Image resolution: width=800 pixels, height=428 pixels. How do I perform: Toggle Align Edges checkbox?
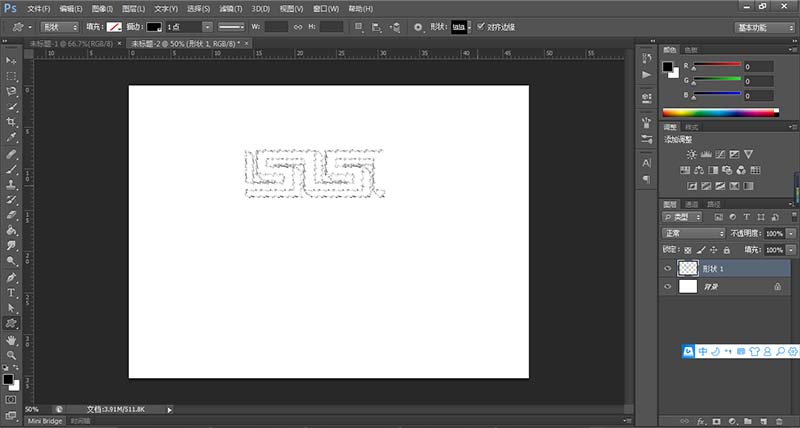point(481,27)
